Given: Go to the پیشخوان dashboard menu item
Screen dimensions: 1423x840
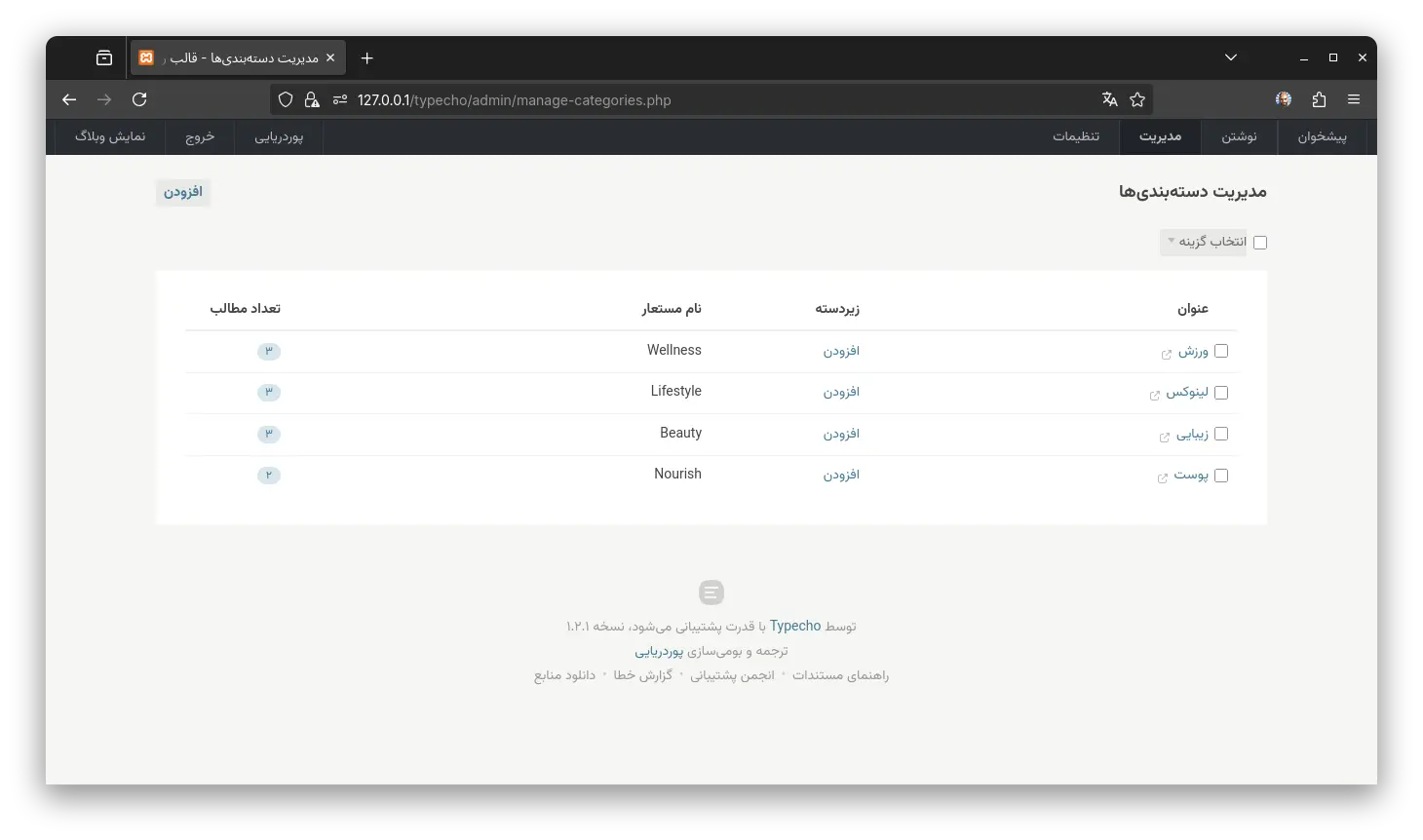Looking at the screenshot, I should 1322,136.
